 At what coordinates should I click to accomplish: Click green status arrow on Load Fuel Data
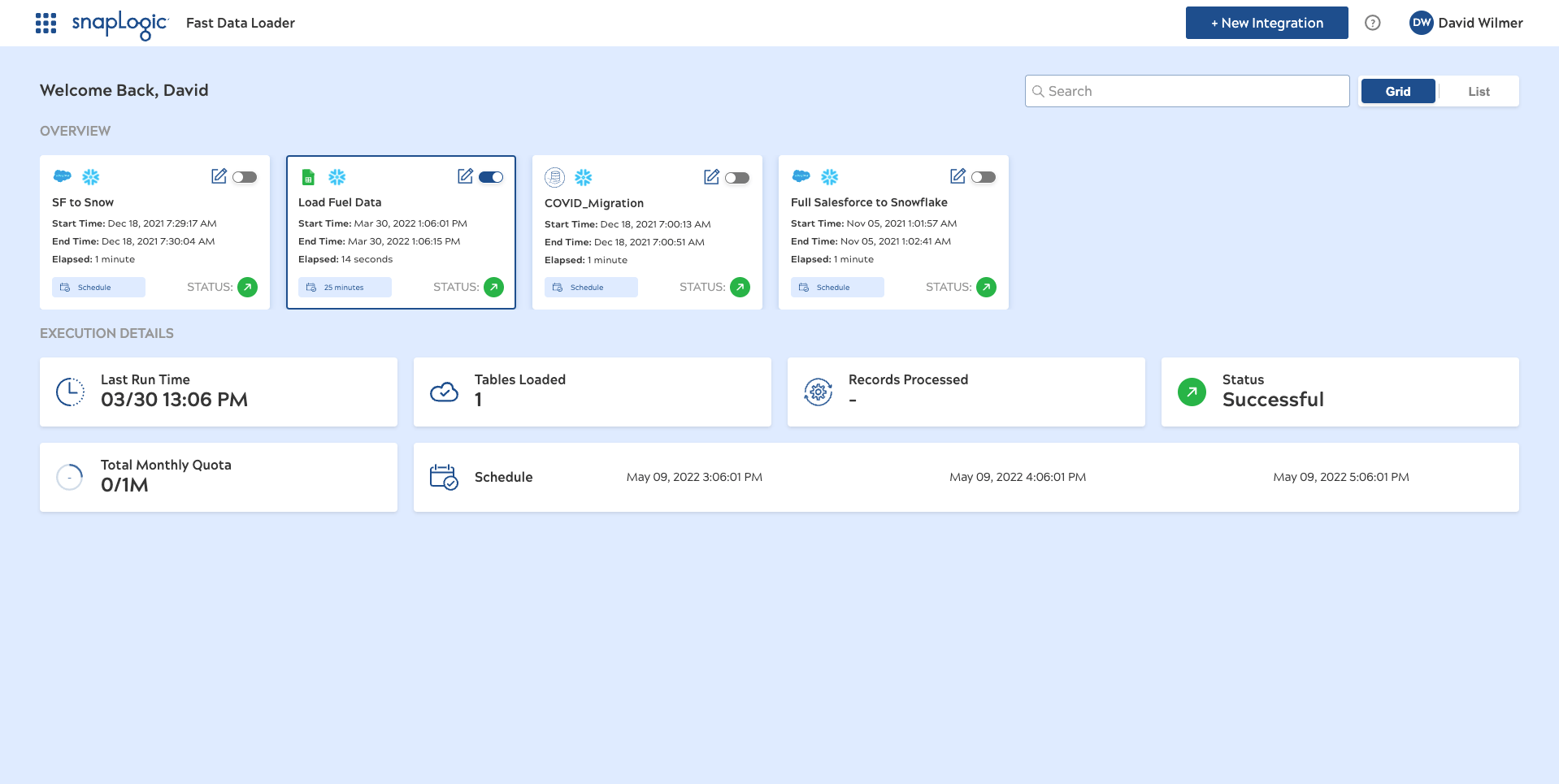(493, 287)
